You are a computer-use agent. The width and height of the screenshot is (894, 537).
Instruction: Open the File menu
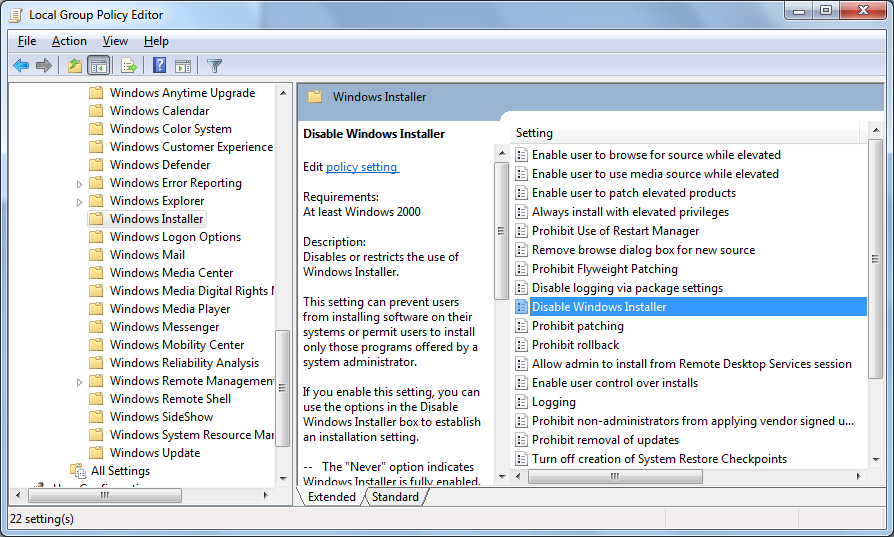[27, 41]
